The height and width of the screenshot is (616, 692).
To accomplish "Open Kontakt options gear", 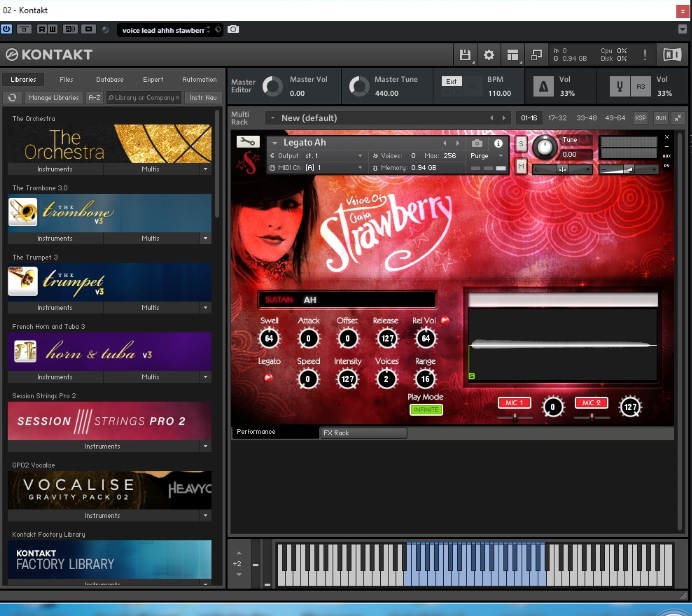I will [x=489, y=55].
